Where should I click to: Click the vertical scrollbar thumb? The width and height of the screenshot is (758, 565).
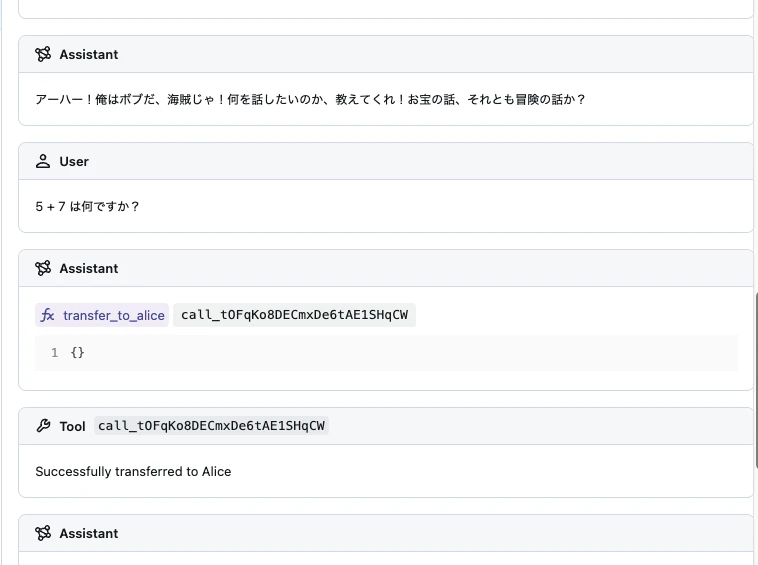[x=756, y=380]
